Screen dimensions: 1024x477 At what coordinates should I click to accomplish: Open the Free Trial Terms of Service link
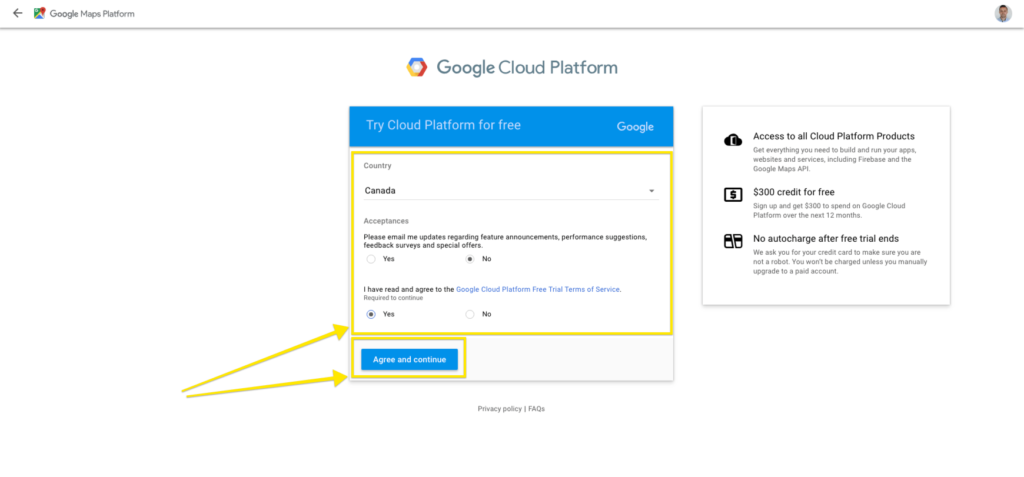(x=538, y=289)
